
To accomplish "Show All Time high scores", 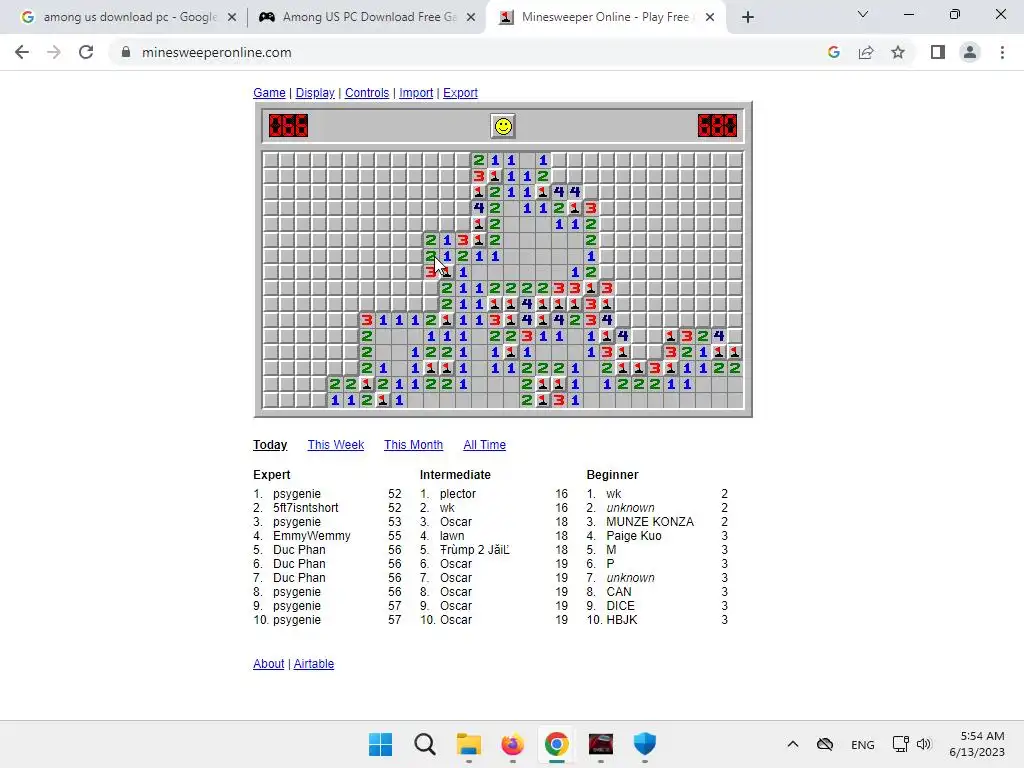I will click(x=485, y=445).
